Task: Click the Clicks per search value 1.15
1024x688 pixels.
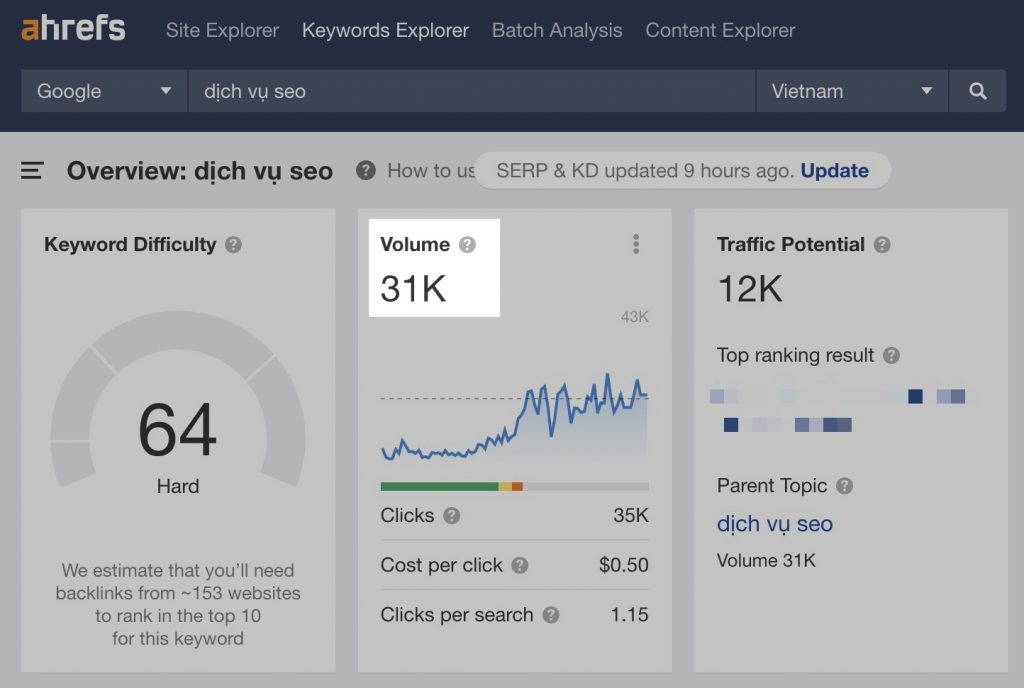Action: point(629,615)
